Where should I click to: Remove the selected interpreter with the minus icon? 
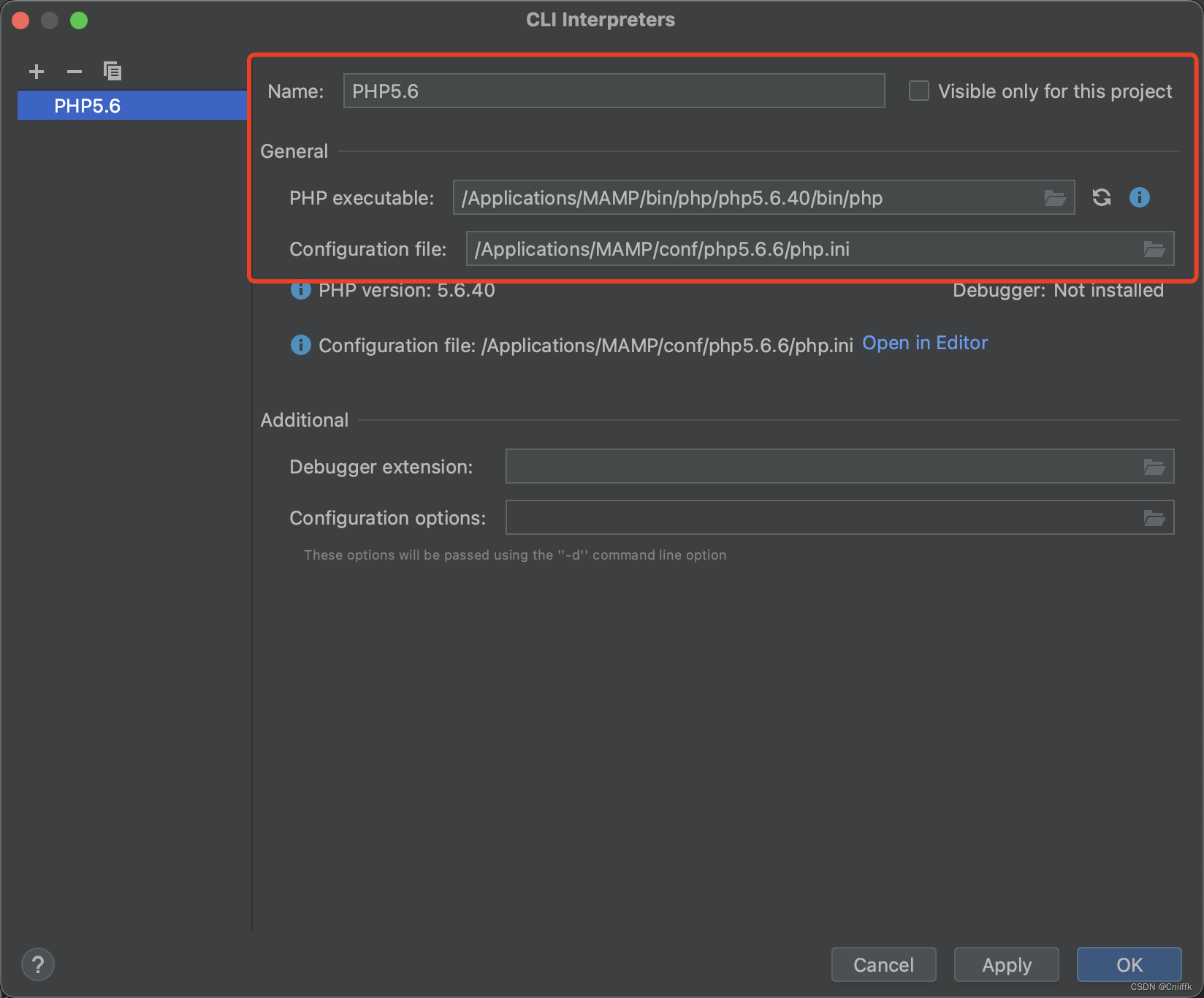pos(75,72)
